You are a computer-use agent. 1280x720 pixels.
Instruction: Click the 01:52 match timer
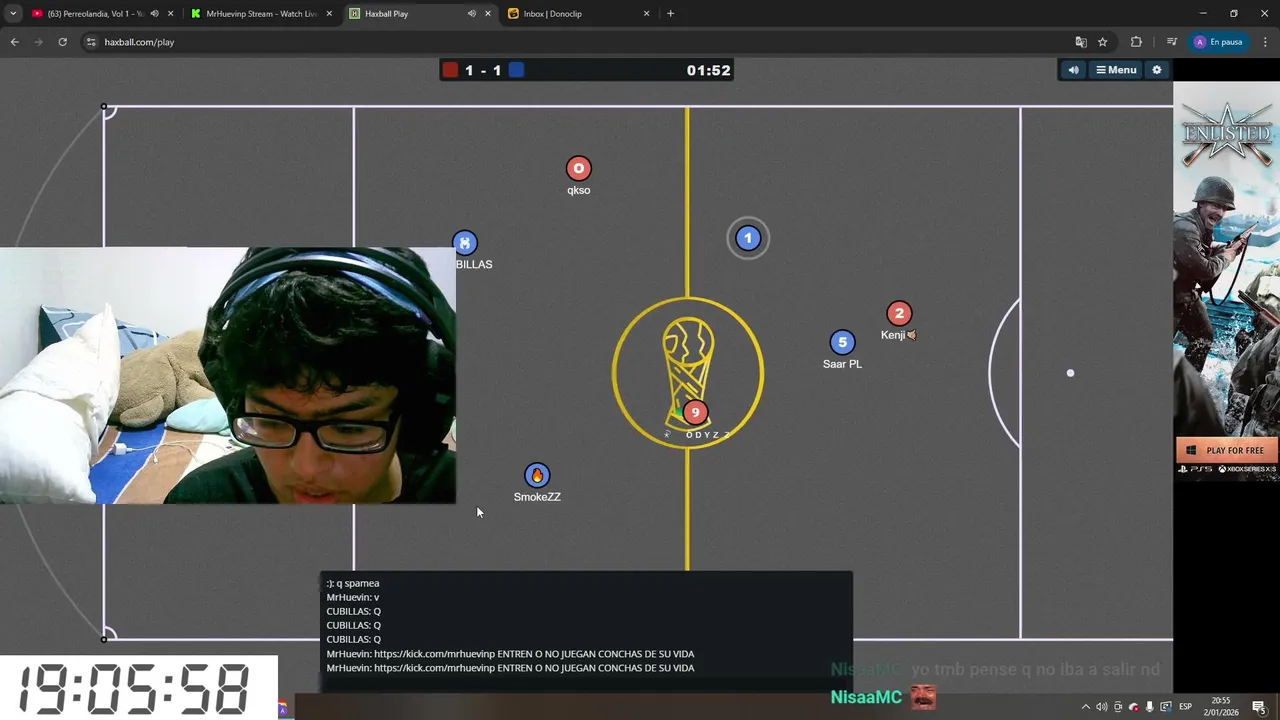[708, 70]
